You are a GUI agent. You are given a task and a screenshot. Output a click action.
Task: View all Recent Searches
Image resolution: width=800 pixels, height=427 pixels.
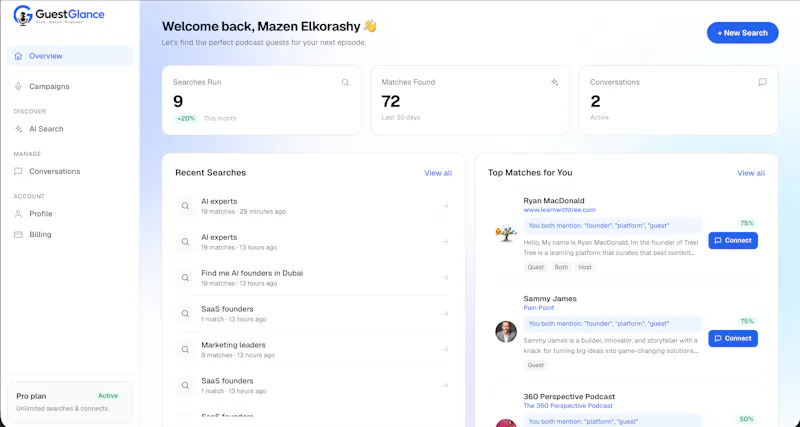(x=438, y=173)
